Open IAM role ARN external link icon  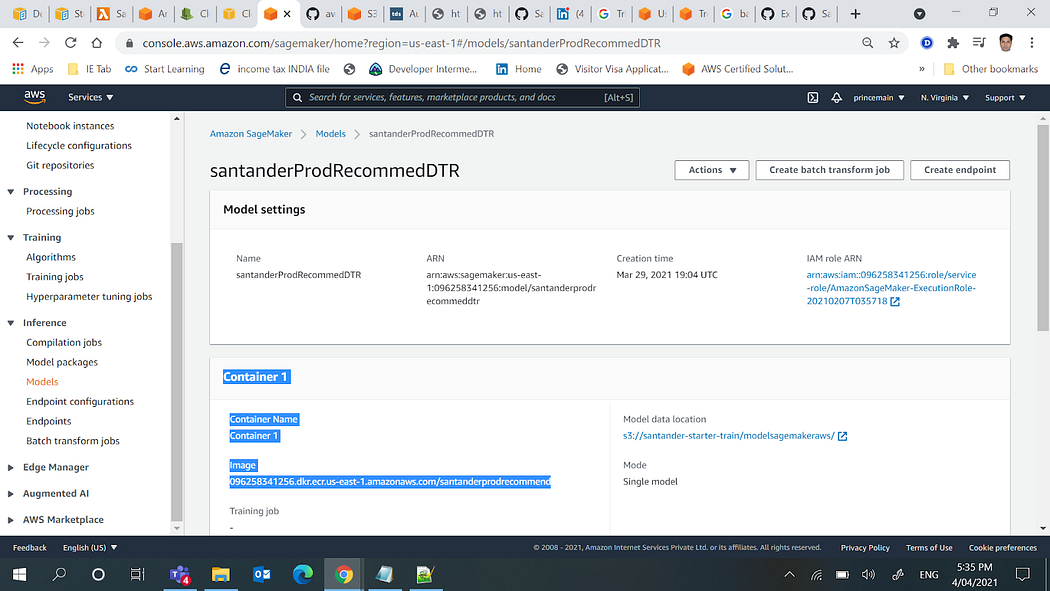point(895,301)
